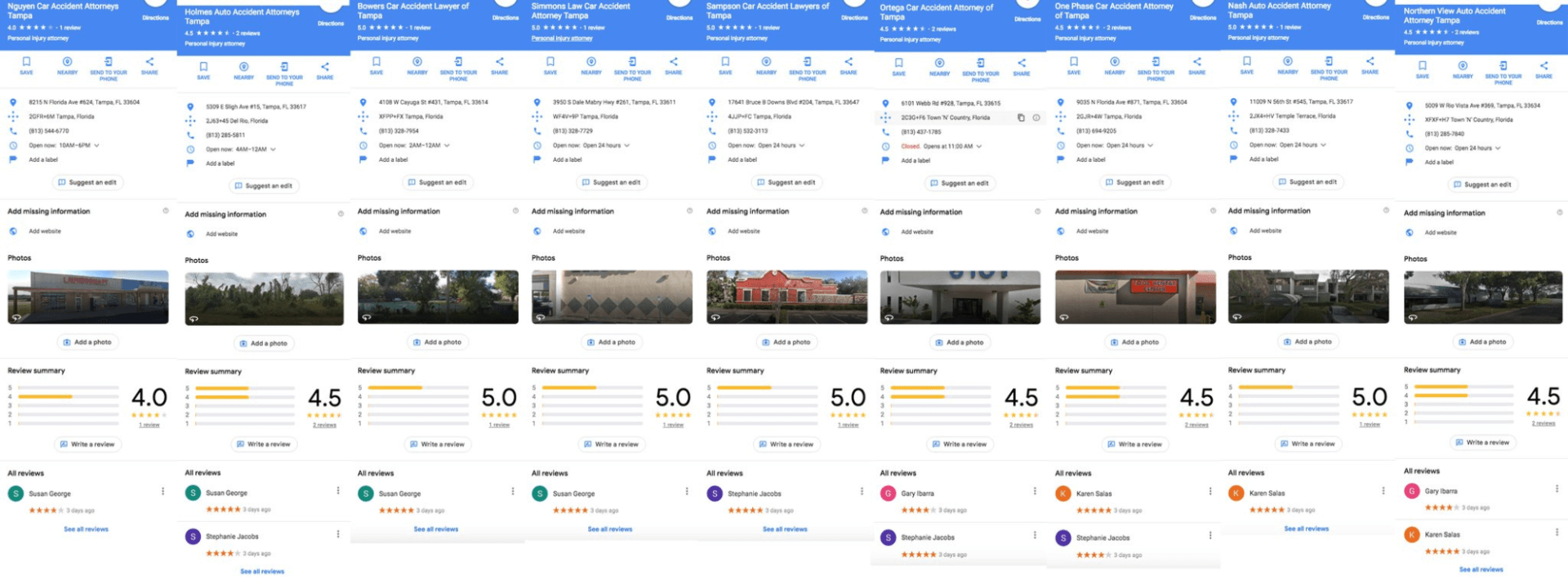Open three-dot menu on Gary Ibarra's Ortega review
The height and width of the screenshot is (580, 1568).
(x=1035, y=492)
